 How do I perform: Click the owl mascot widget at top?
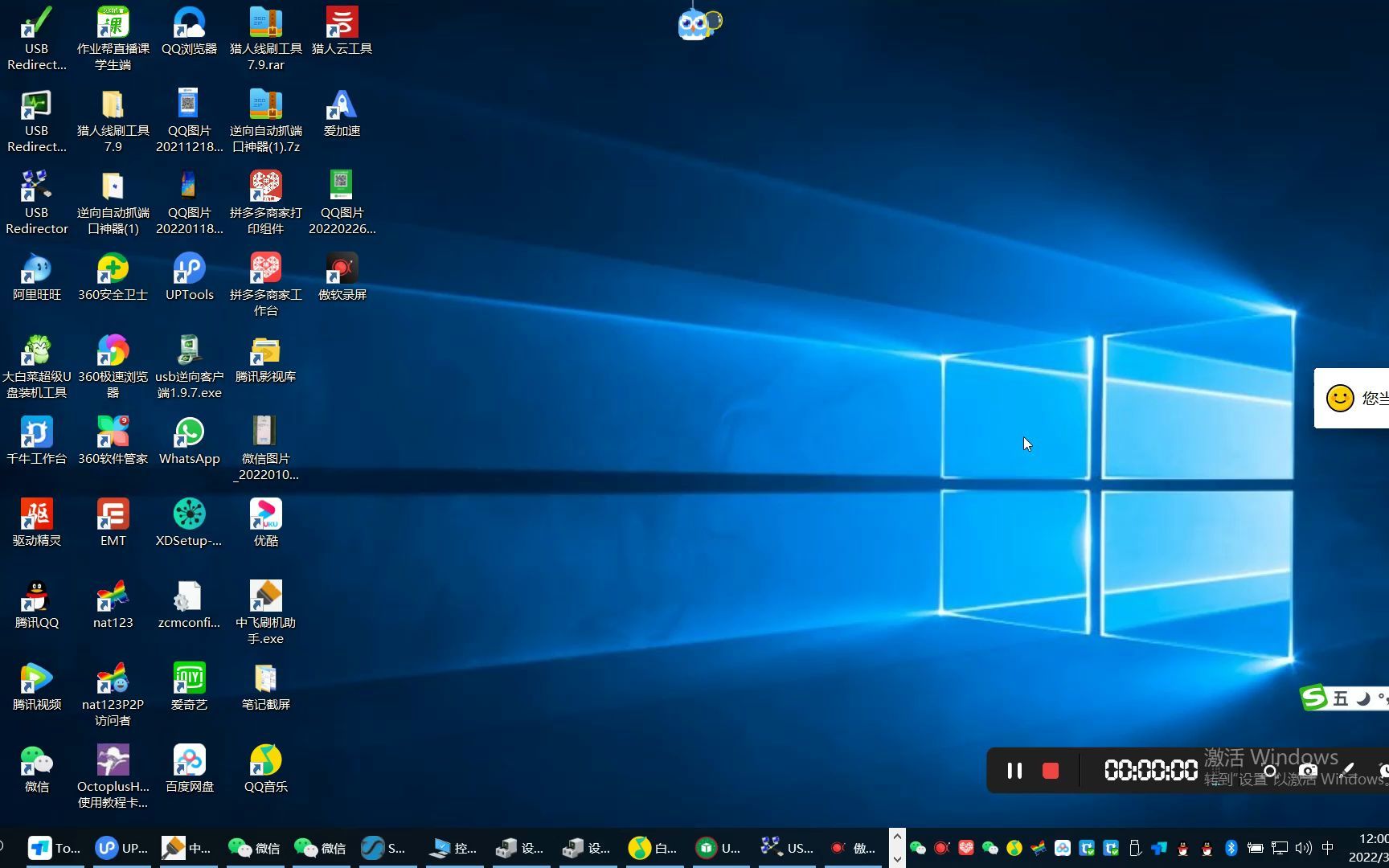699,24
